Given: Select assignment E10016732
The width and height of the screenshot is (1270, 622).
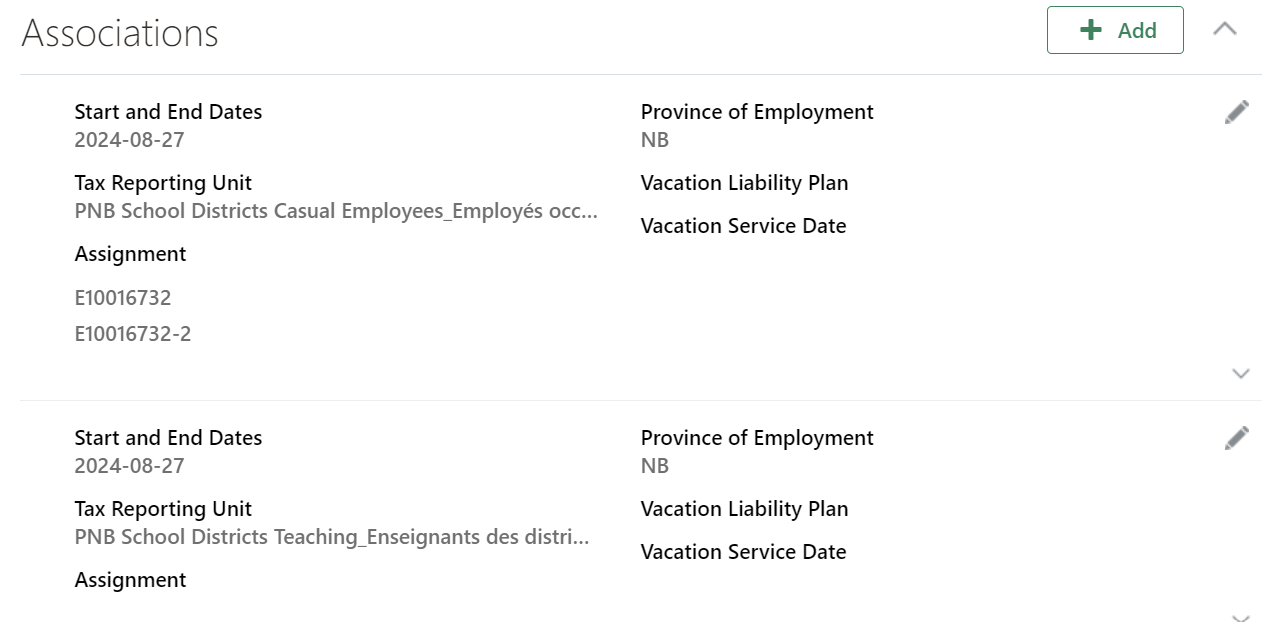Looking at the screenshot, I should pos(122,297).
